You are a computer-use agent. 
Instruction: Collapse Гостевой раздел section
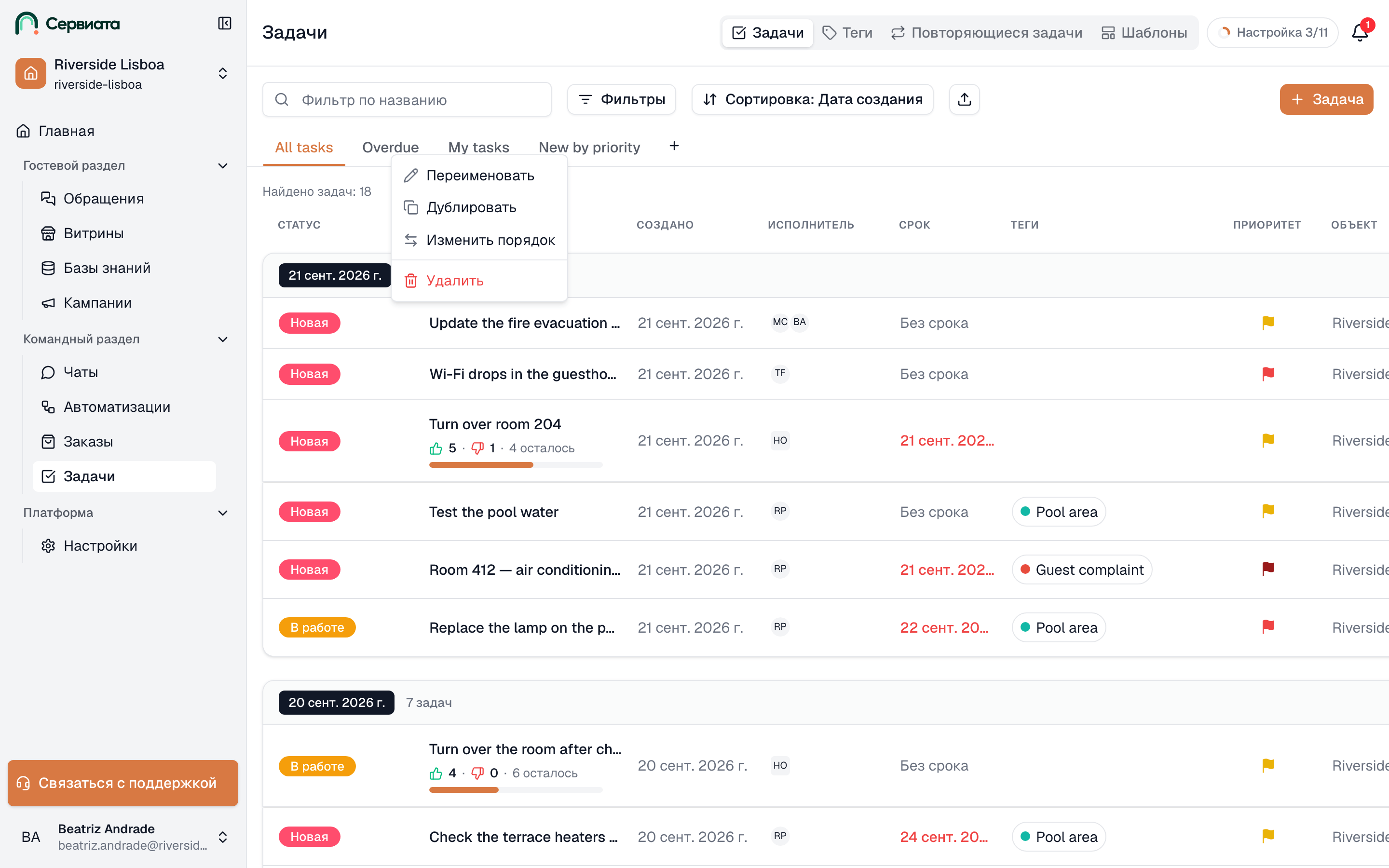point(223,165)
